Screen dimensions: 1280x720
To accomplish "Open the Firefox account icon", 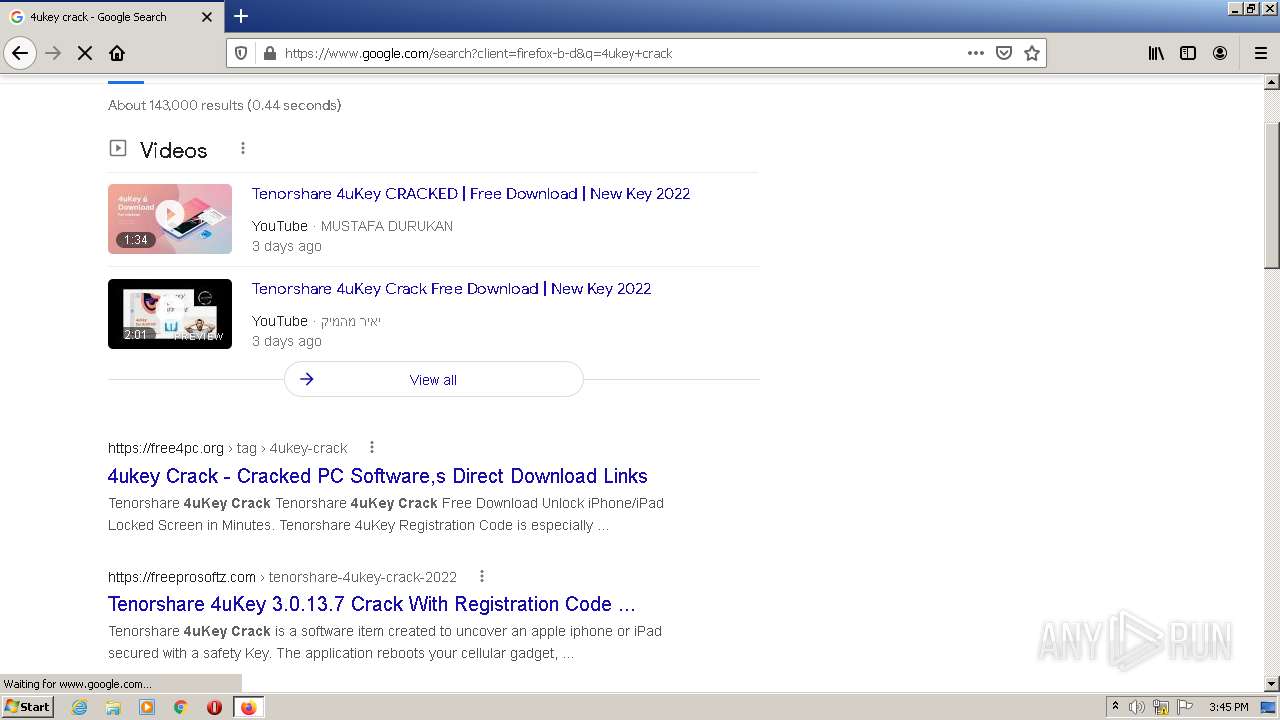I will [1220, 53].
